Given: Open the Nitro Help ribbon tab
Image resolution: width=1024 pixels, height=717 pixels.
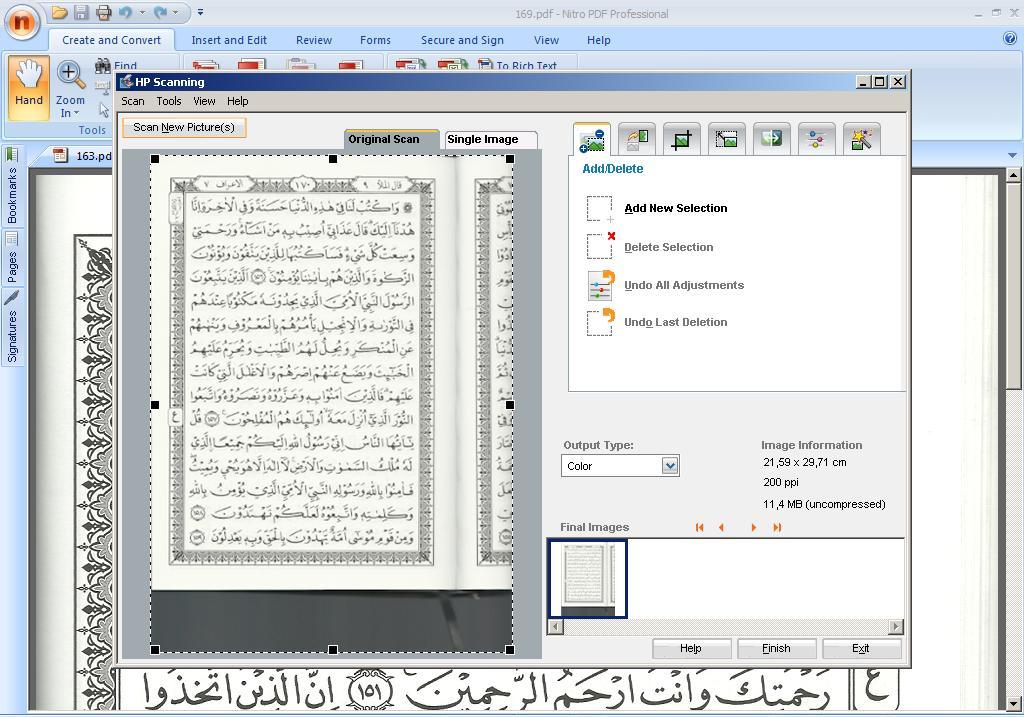Looking at the screenshot, I should pos(598,40).
